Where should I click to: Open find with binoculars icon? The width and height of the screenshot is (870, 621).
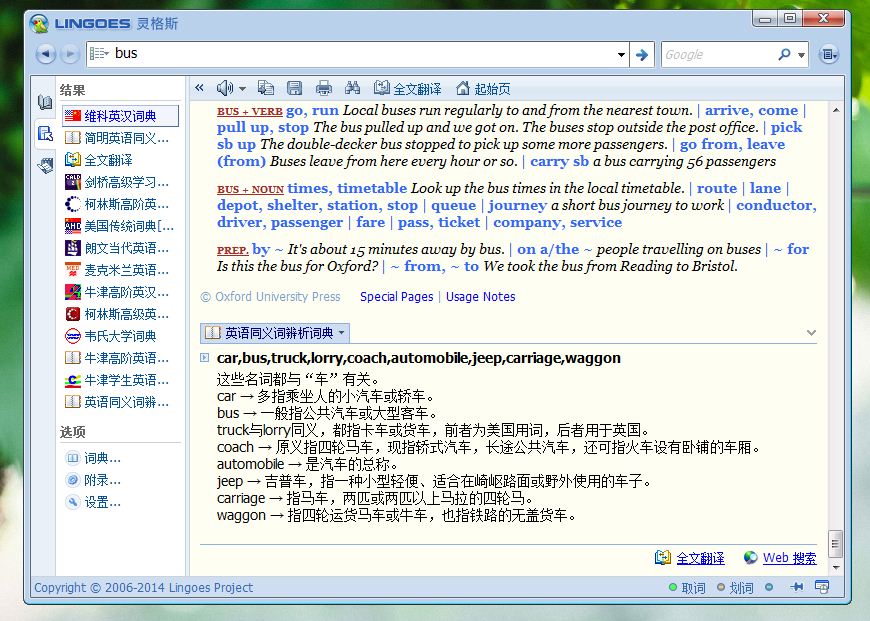(x=352, y=88)
